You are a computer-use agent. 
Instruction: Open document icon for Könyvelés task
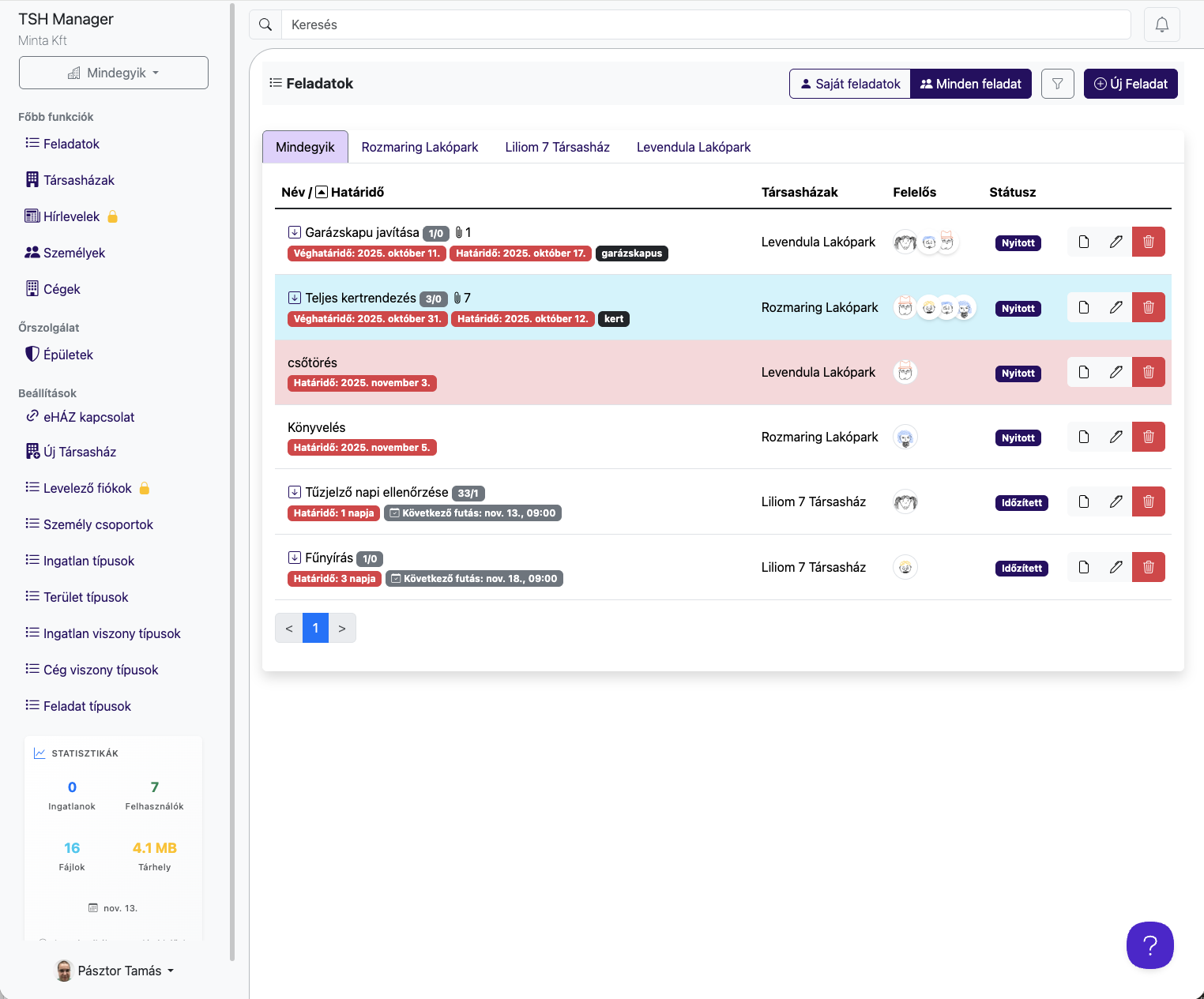[x=1084, y=437]
